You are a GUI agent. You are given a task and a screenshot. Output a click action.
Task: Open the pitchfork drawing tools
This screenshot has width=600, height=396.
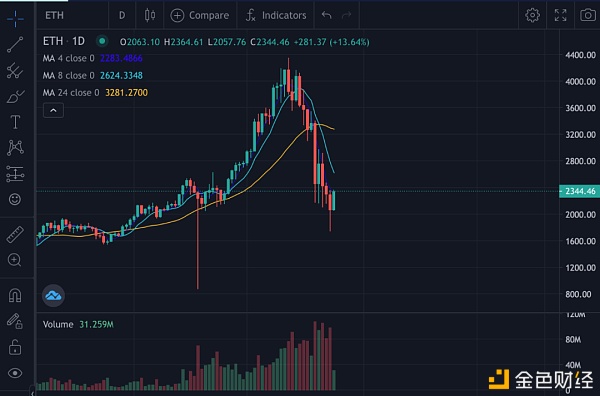tap(15, 70)
